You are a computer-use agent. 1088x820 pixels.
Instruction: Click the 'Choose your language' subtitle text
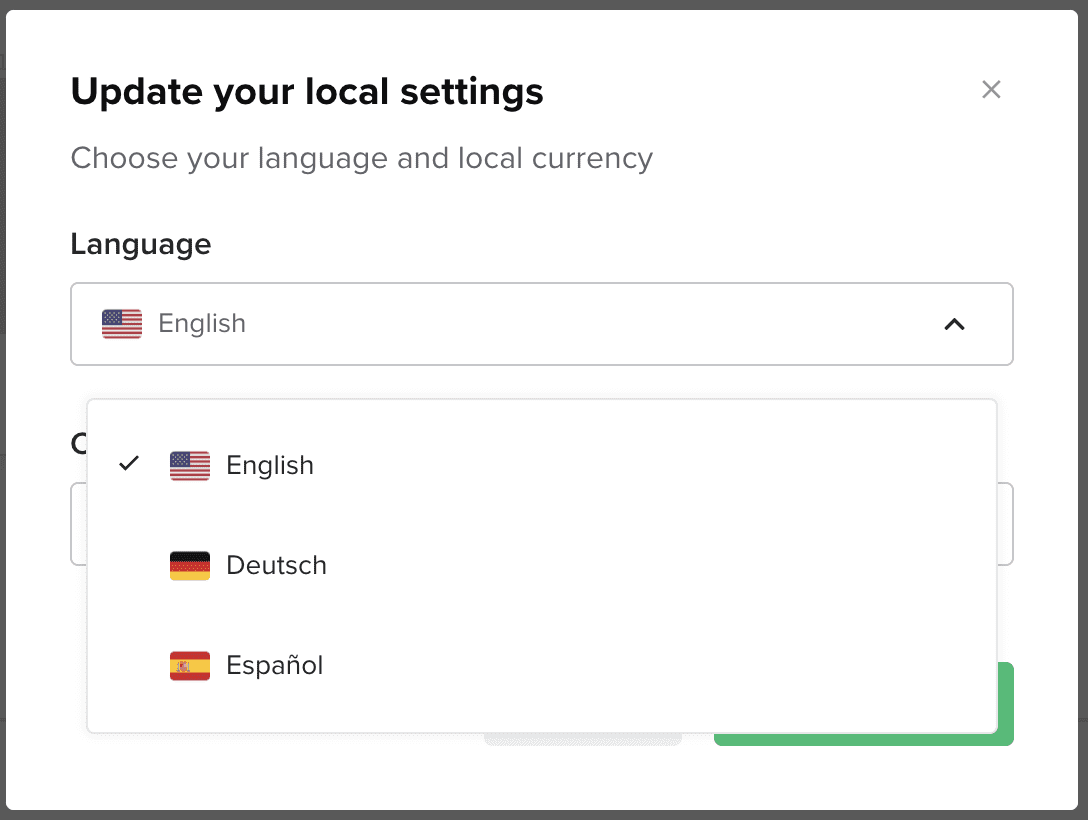click(x=361, y=158)
